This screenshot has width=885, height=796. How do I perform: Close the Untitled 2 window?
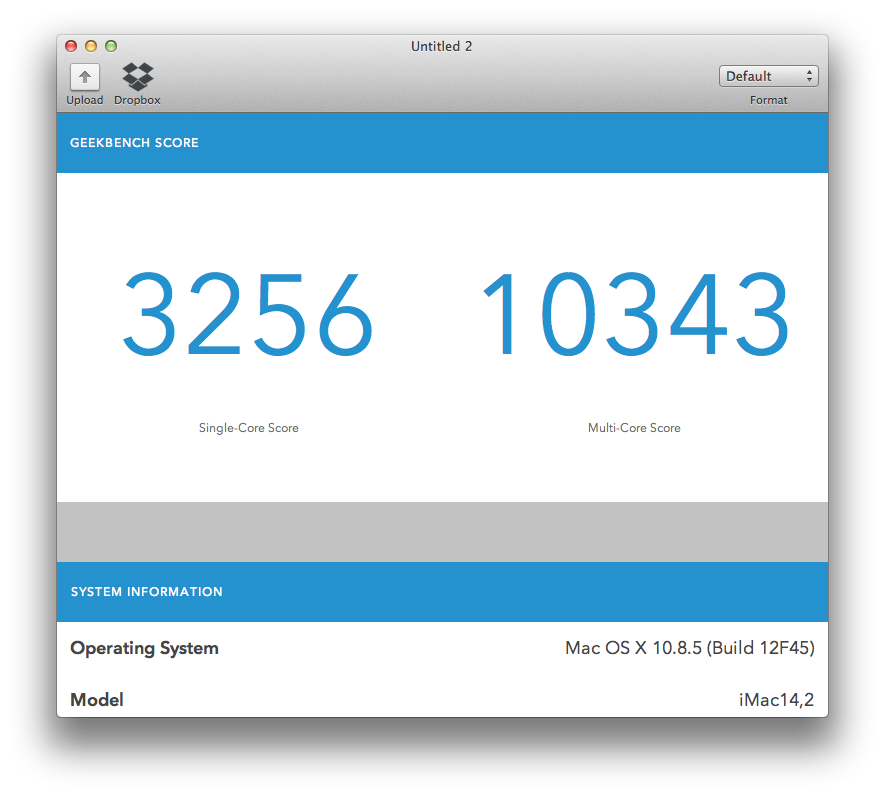tap(71, 46)
